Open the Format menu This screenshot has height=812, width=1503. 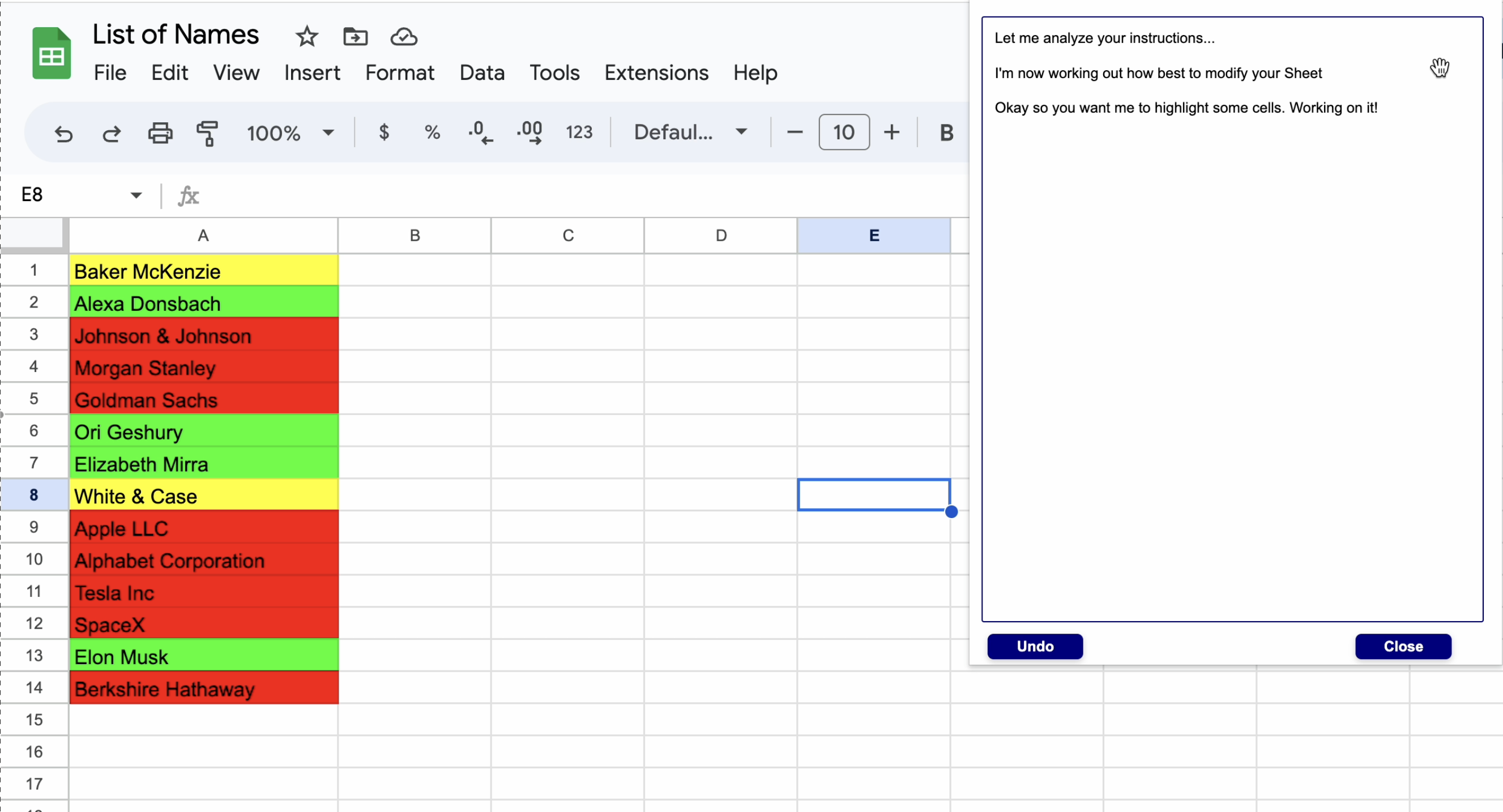[400, 73]
